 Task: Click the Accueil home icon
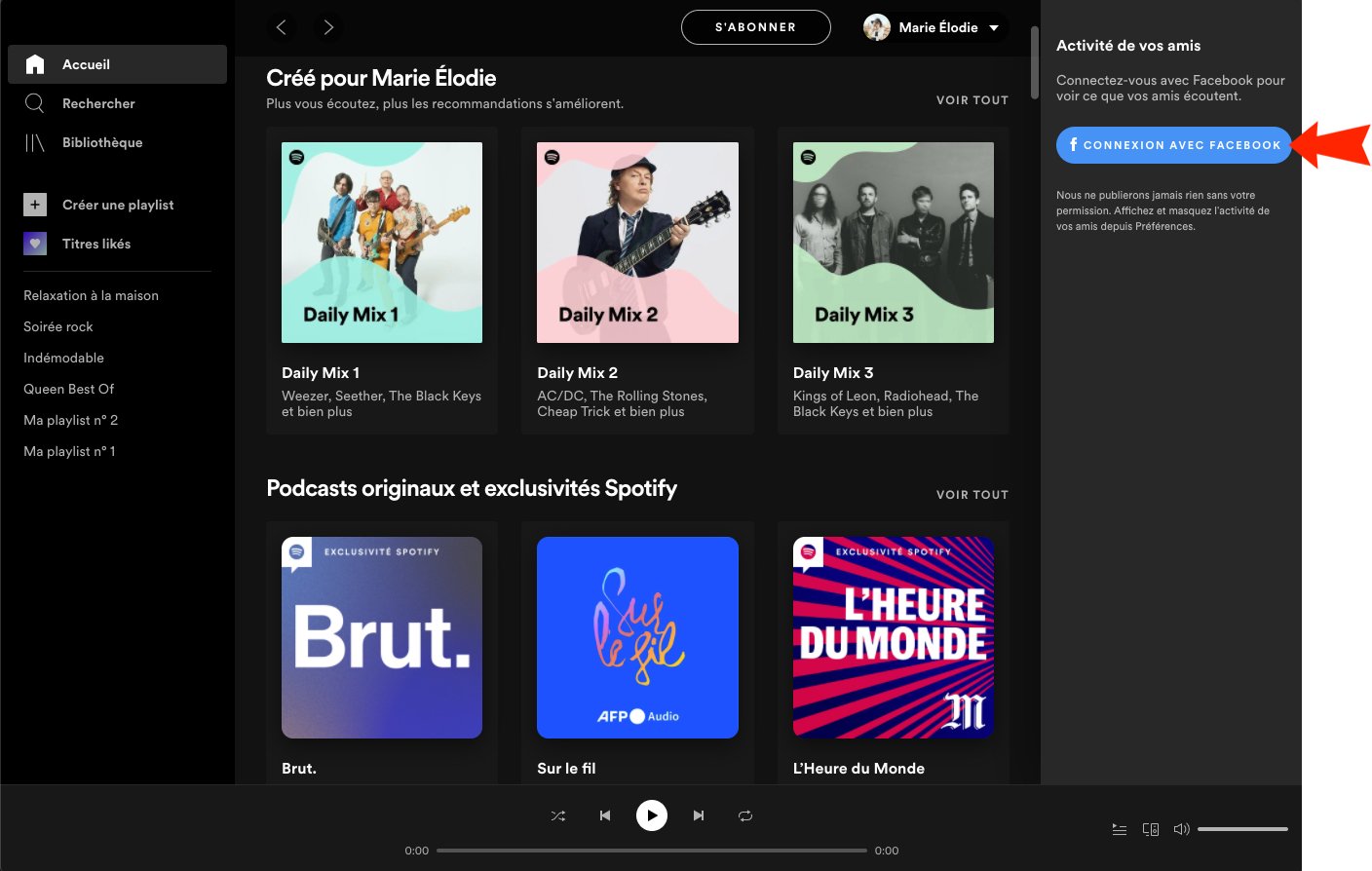(35, 63)
